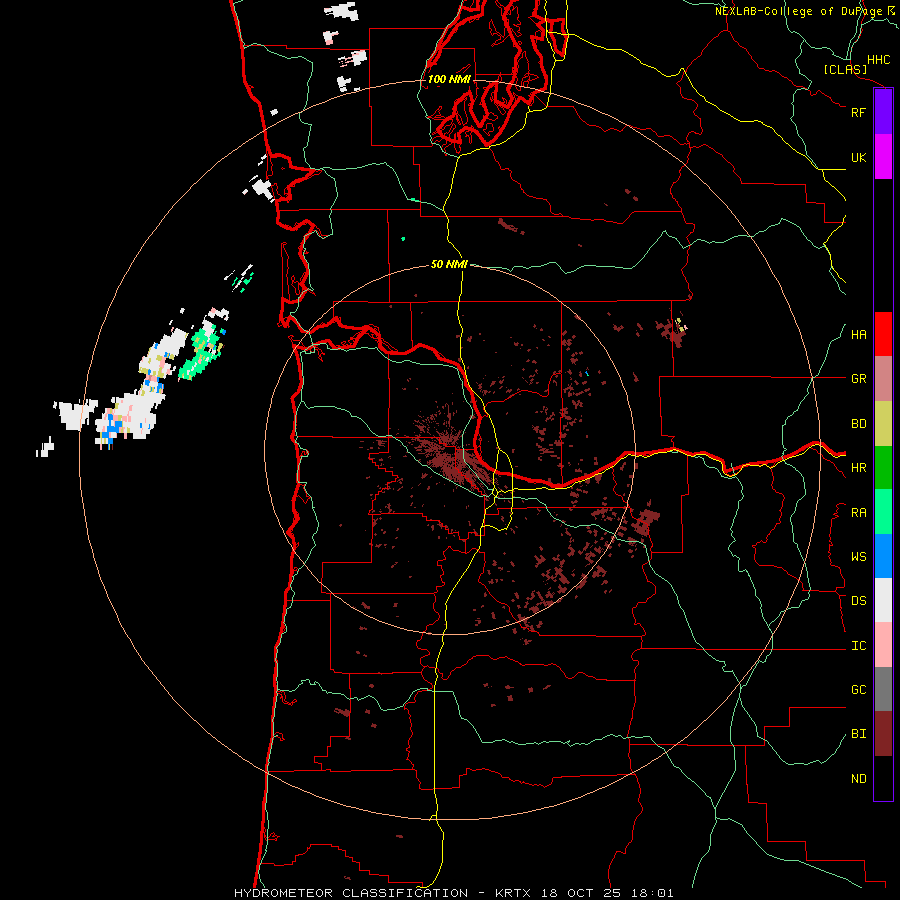Screen dimensions: 900x900
Task: Click the ND legend label
Action: [859, 779]
